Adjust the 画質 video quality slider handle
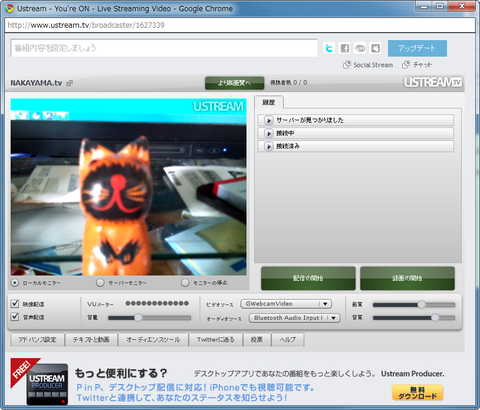The width and height of the screenshot is (480, 410). pos(421,304)
